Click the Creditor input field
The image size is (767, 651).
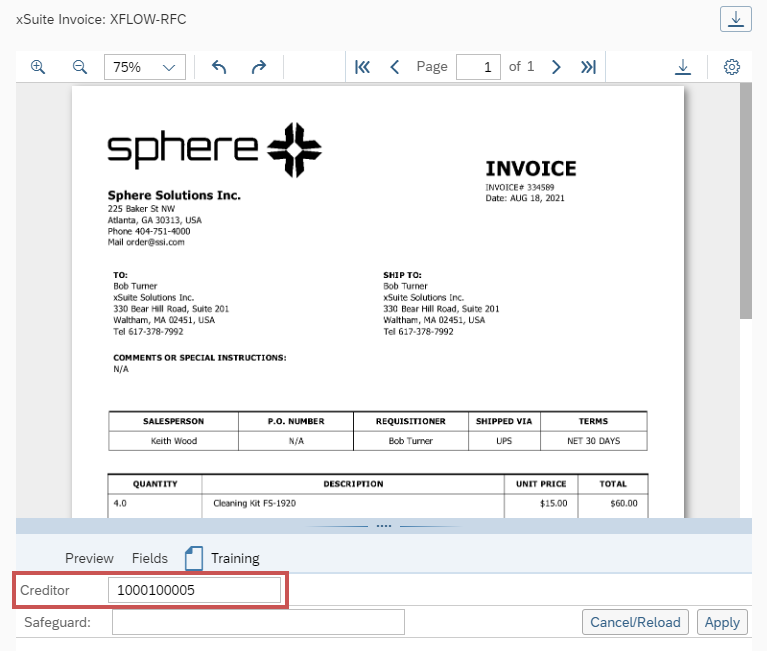coord(194,590)
